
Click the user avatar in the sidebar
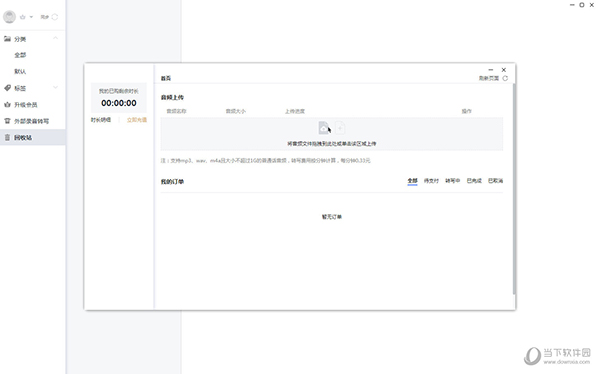(9, 17)
